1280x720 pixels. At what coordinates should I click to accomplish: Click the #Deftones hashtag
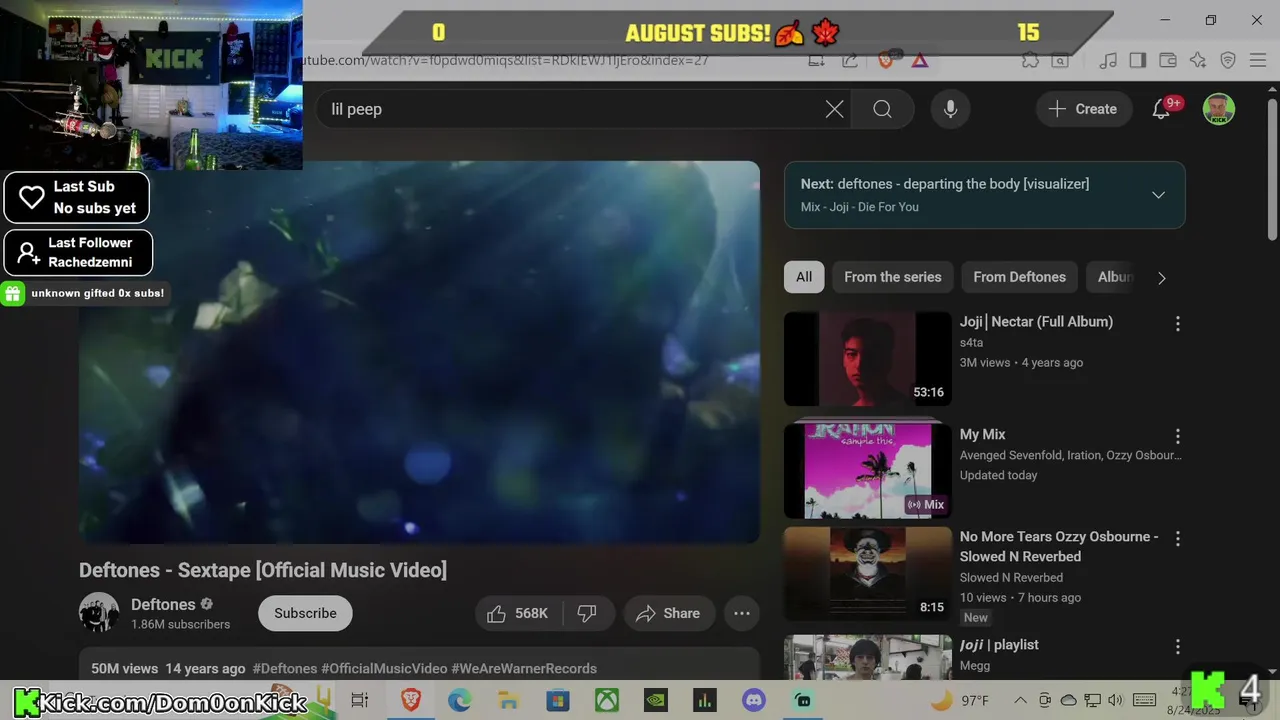285,668
